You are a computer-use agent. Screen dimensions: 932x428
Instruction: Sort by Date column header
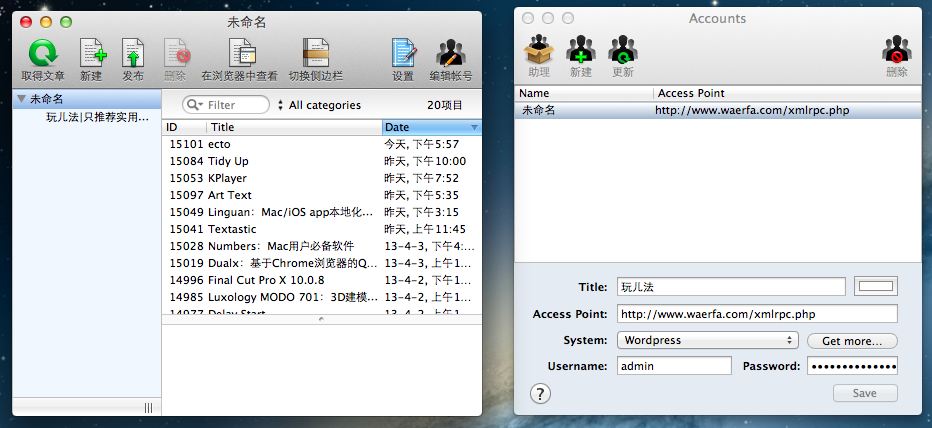coord(432,127)
